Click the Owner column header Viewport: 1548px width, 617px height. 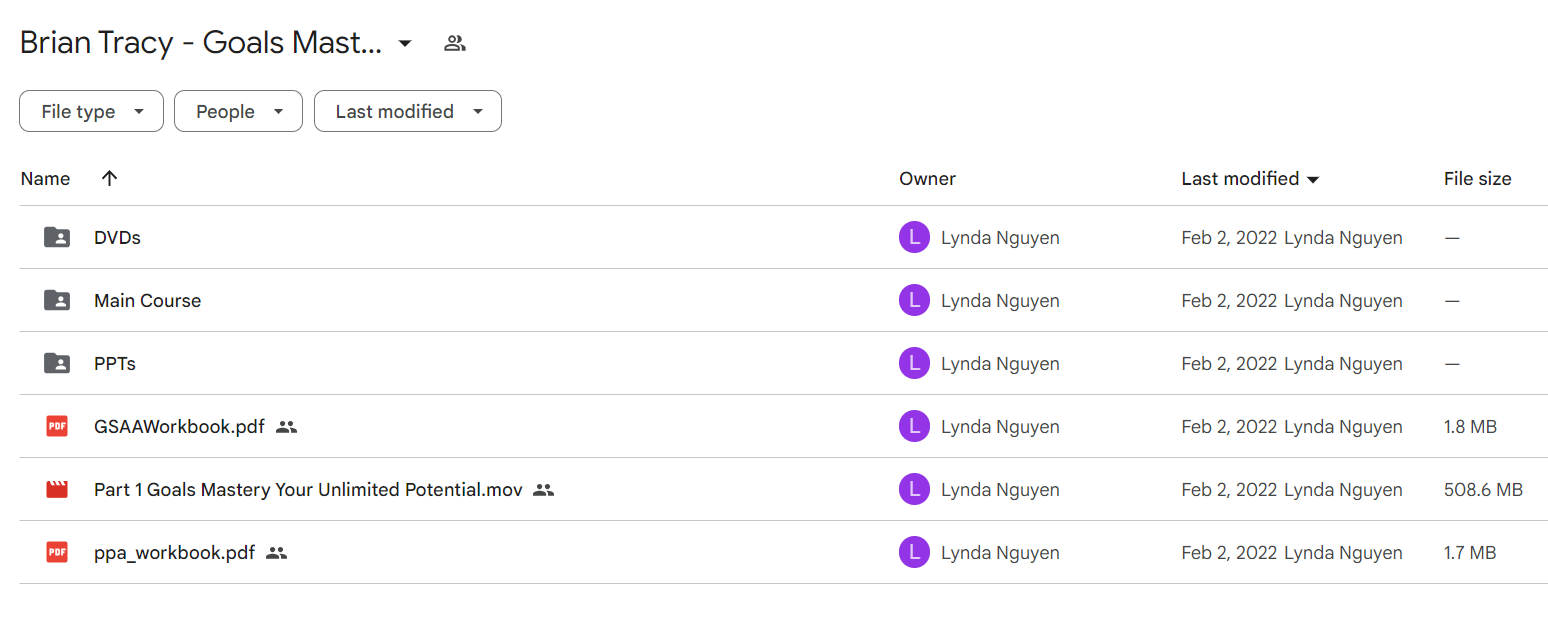coord(927,179)
